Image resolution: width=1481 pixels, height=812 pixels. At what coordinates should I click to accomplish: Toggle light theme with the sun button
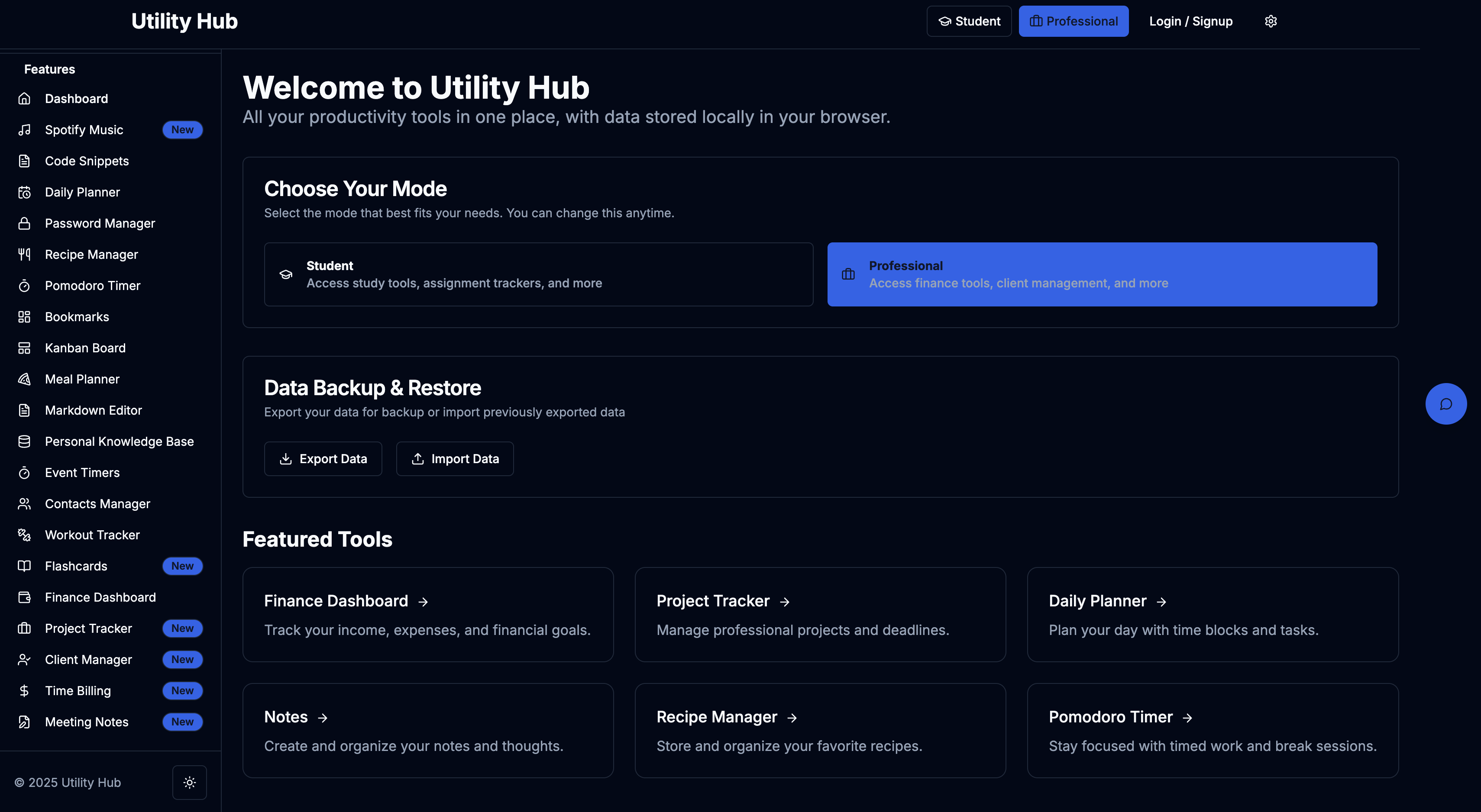(189, 782)
